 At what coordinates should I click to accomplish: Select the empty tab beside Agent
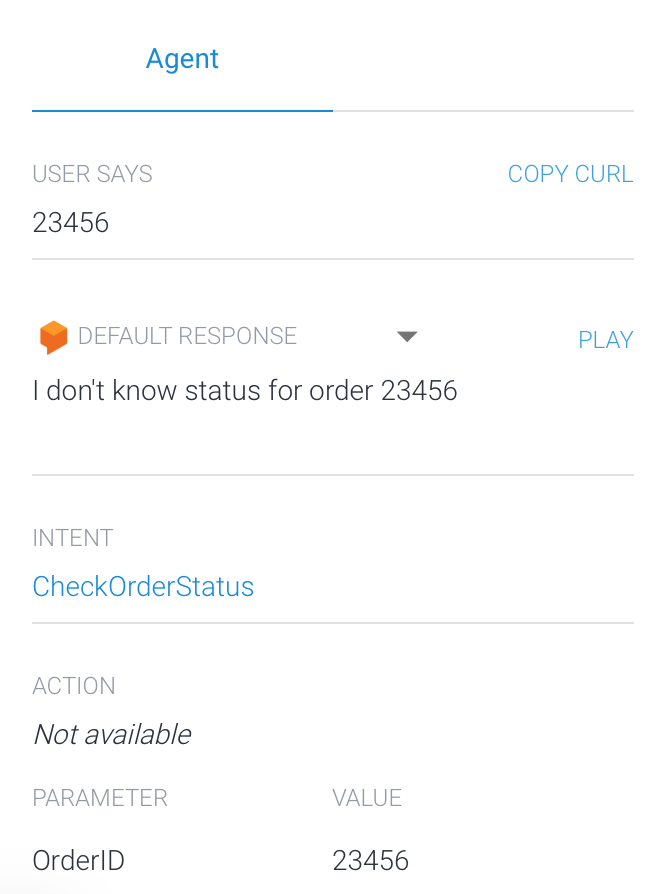point(483,59)
